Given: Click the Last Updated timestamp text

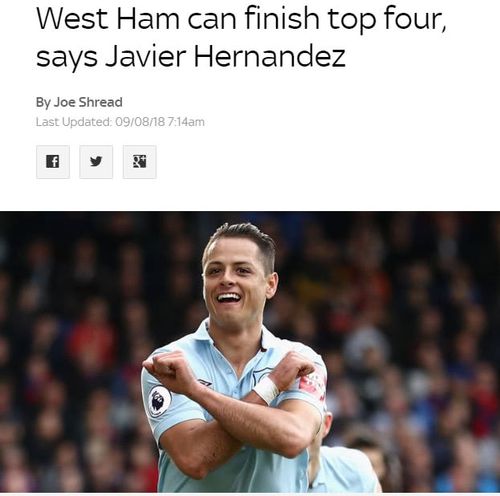Looking at the screenshot, I should click(x=120, y=122).
